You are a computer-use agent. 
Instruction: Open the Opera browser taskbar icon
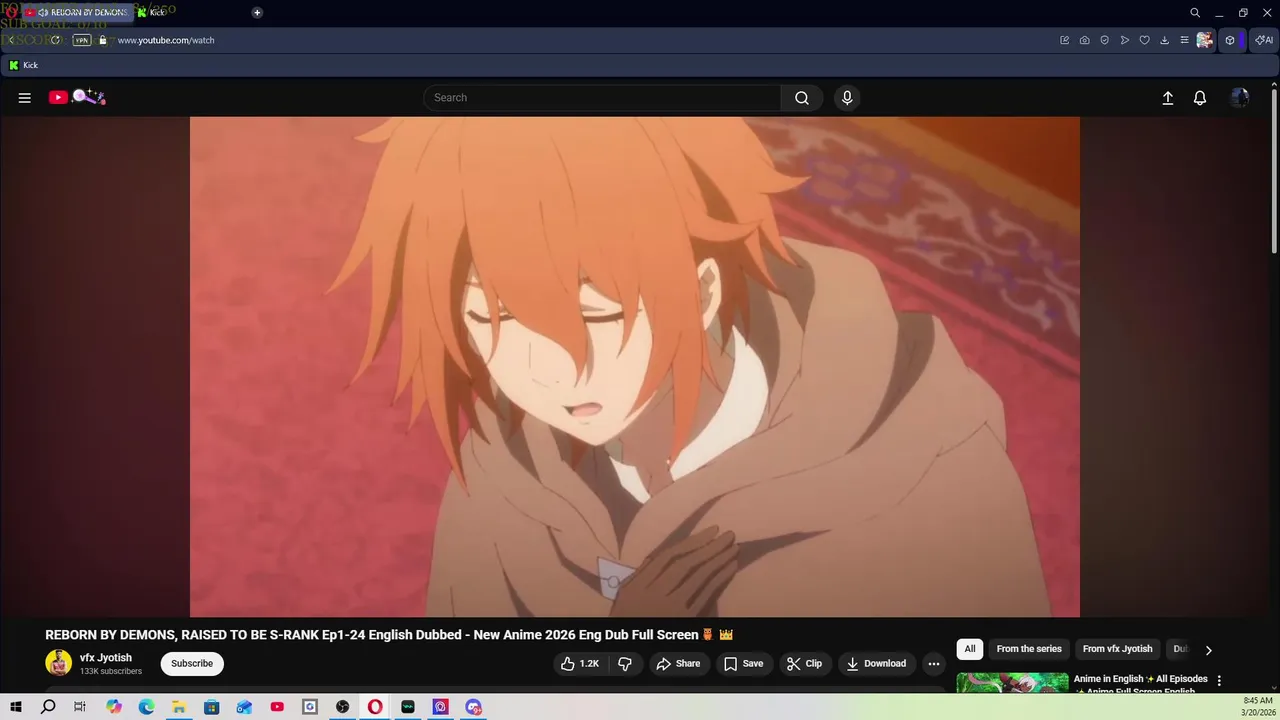[x=375, y=707]
